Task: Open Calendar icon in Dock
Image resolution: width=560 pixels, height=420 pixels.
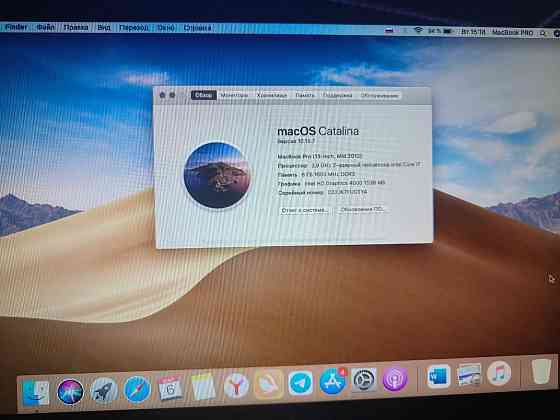Action: (171, 388)
